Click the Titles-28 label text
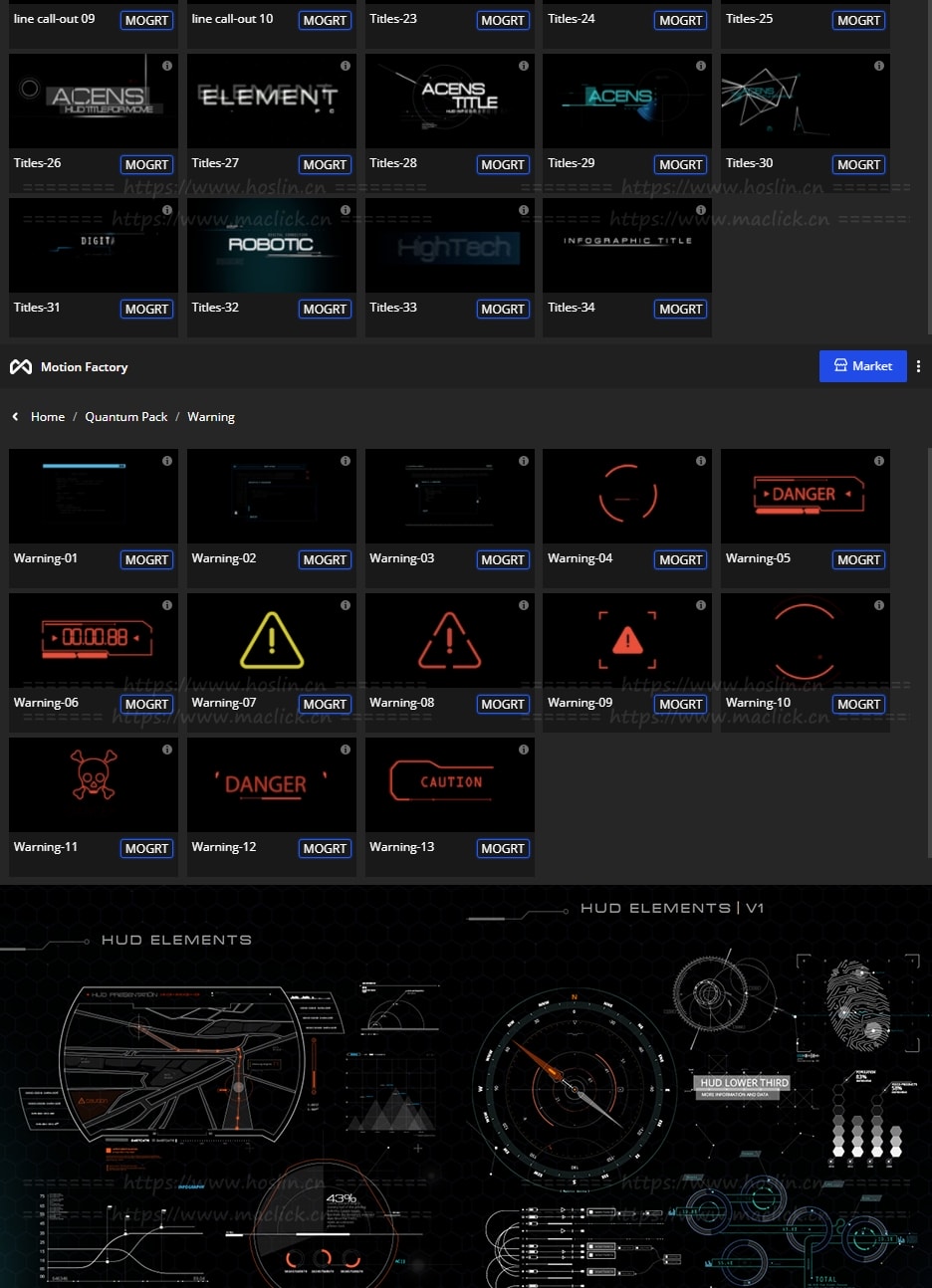This screenshot has height=1288, width=932. click(x=393, y=163)
